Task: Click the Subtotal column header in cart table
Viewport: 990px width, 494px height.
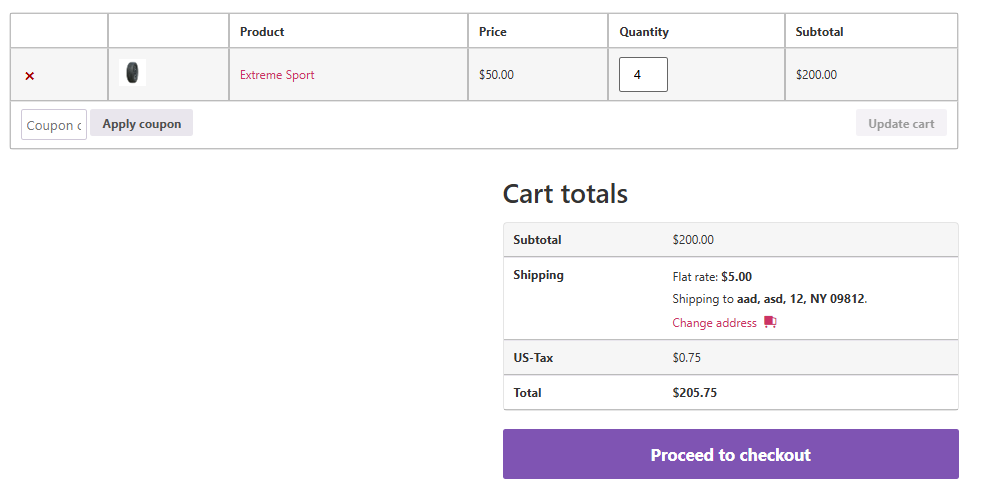Action: point(819,32)
